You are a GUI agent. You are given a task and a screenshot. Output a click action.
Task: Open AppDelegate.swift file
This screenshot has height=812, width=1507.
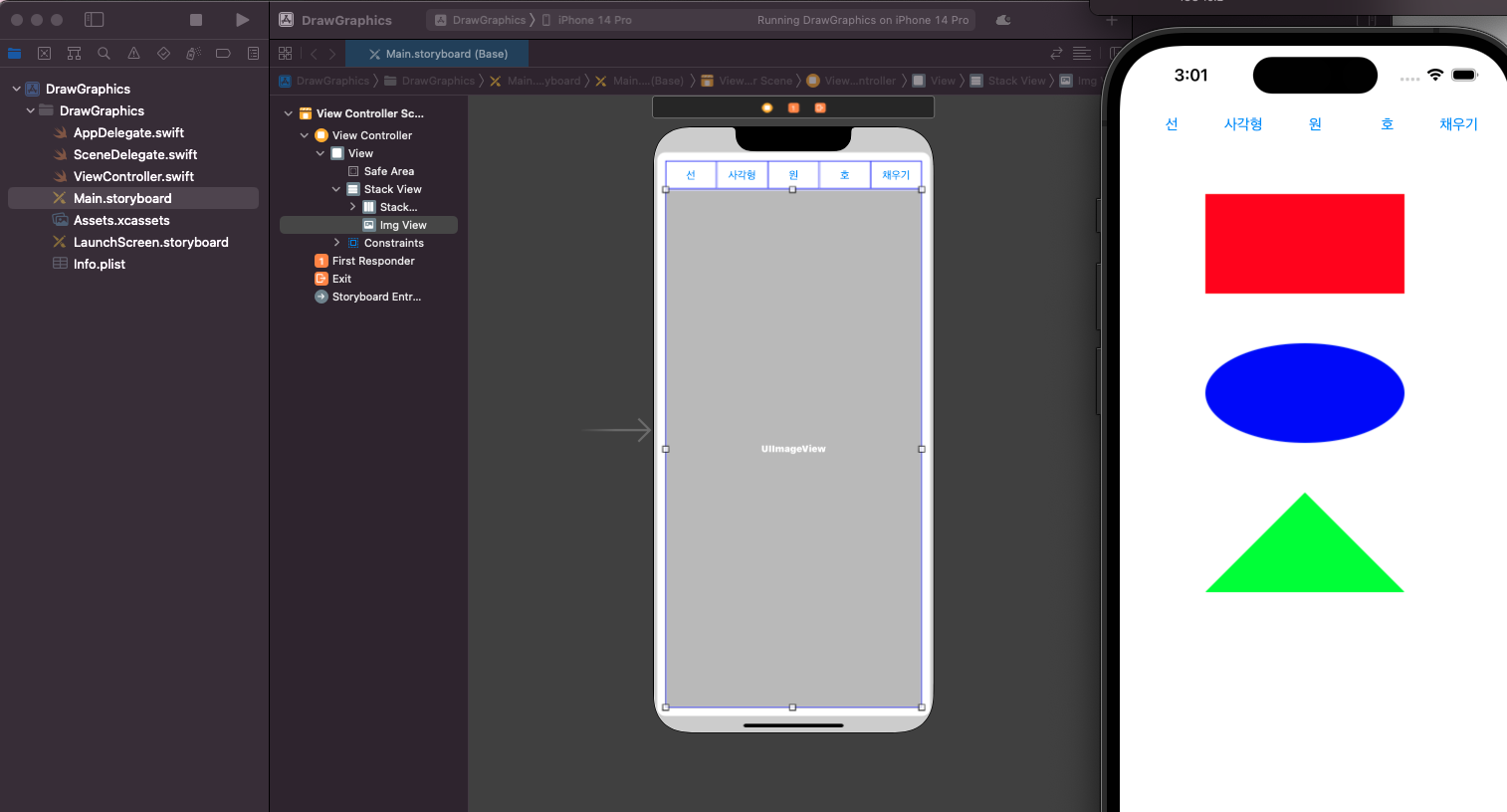128,132
